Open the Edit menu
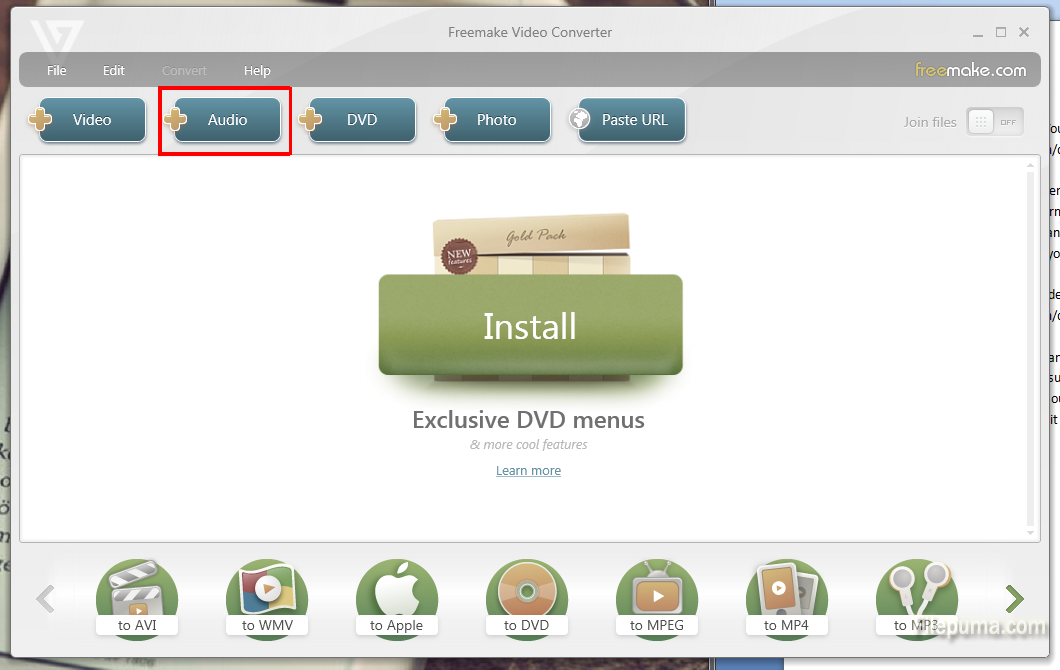This screenshot has height=670, width=1060. click(x=114, y=71)
